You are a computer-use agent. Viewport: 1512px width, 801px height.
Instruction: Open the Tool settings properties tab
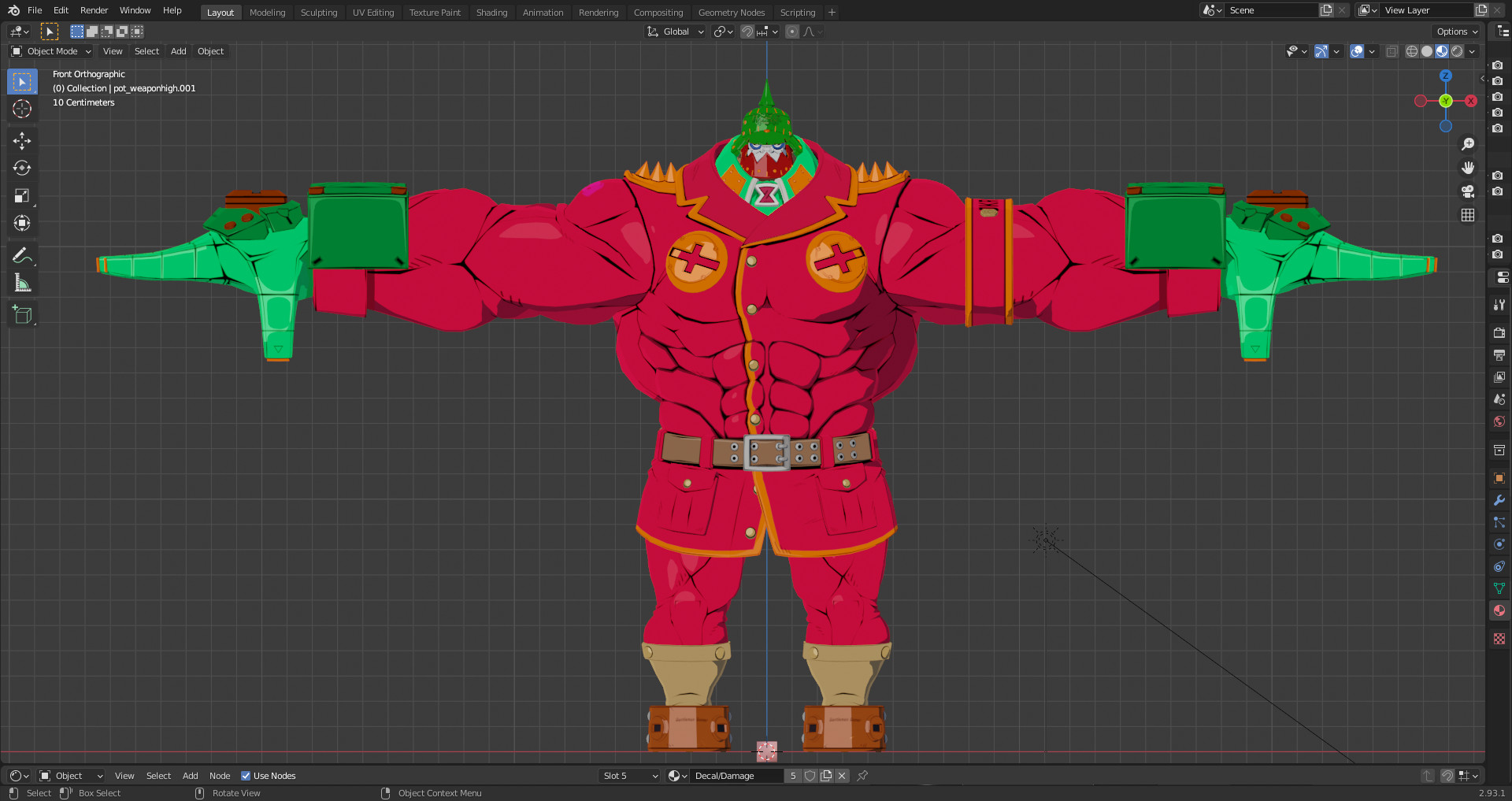1499,305
